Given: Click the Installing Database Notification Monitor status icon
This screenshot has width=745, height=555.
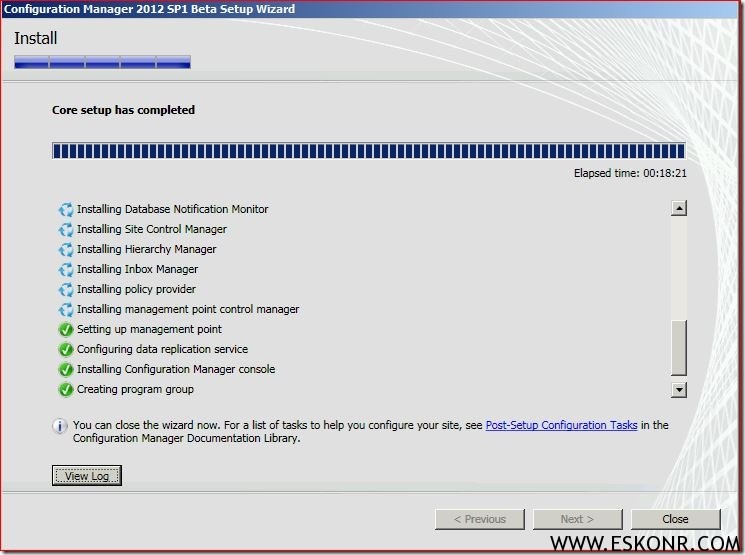Looking at the screenshot, I should point(66,210).
